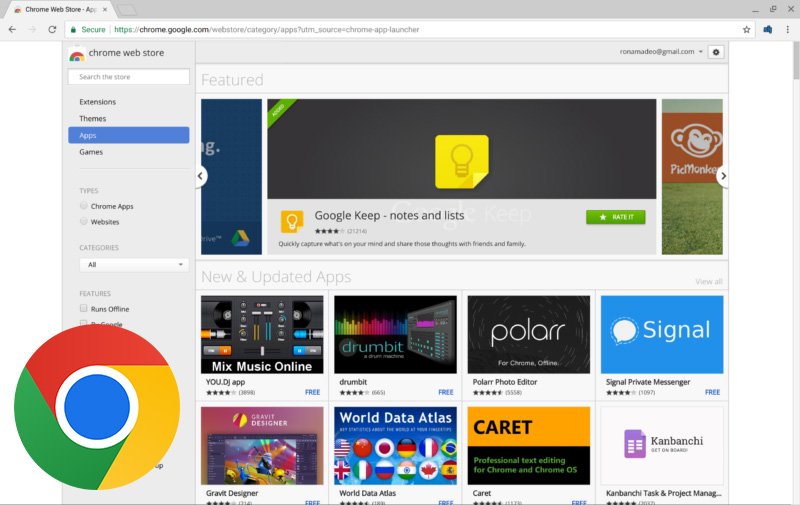Open the Signal app thumbnail

tap(662, 335)
